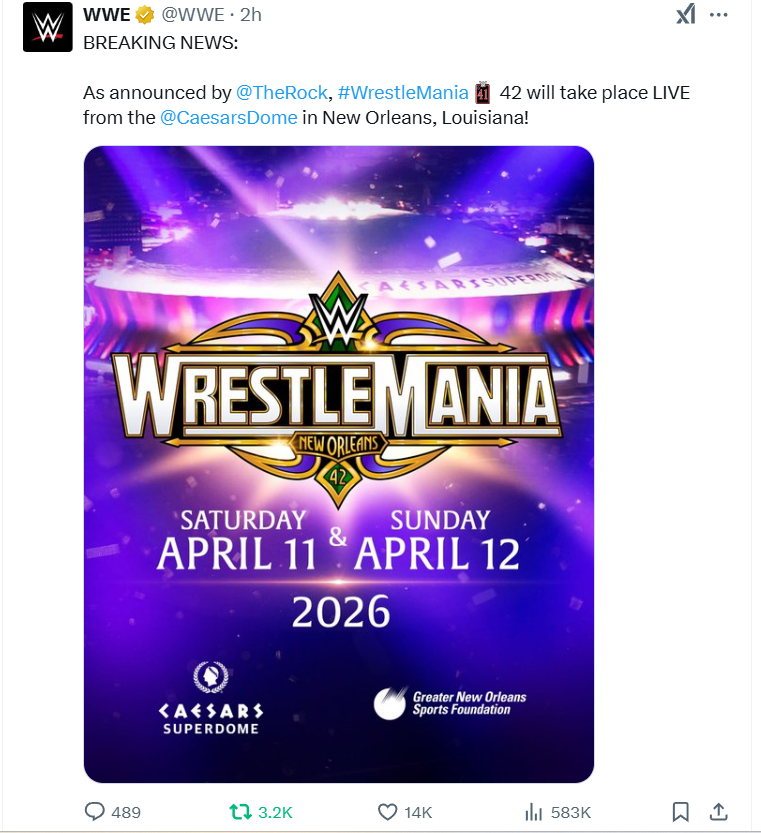
Task: Open the WWE profile avatar
Action: pos(48,27)
